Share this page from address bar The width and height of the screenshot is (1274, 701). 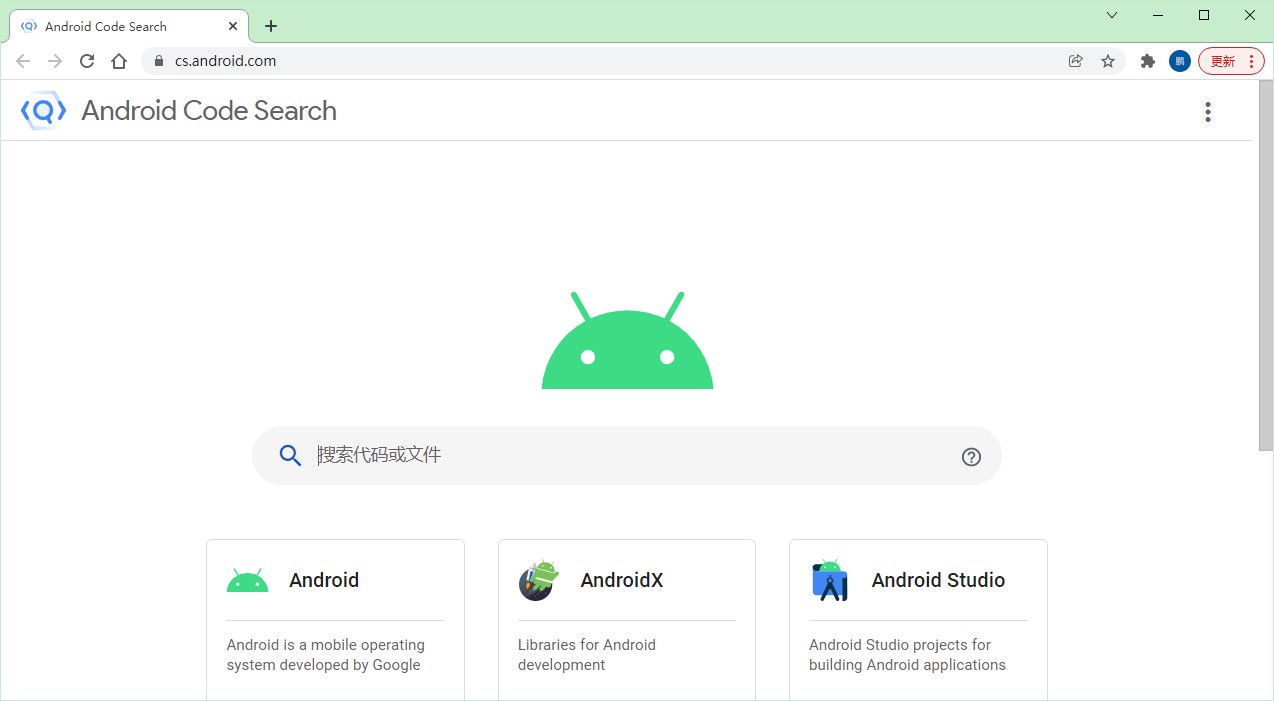click(x=1076, y=61)
